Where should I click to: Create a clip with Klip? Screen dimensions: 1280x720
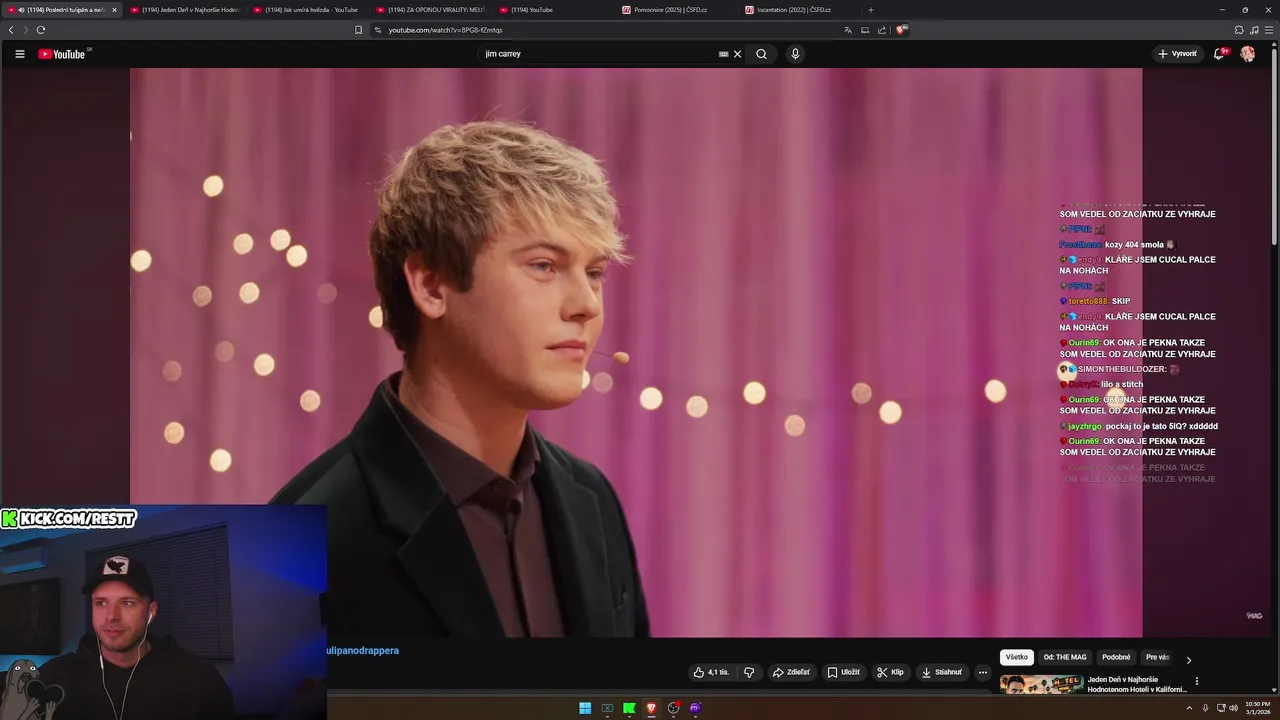click(x=890, y=672)
